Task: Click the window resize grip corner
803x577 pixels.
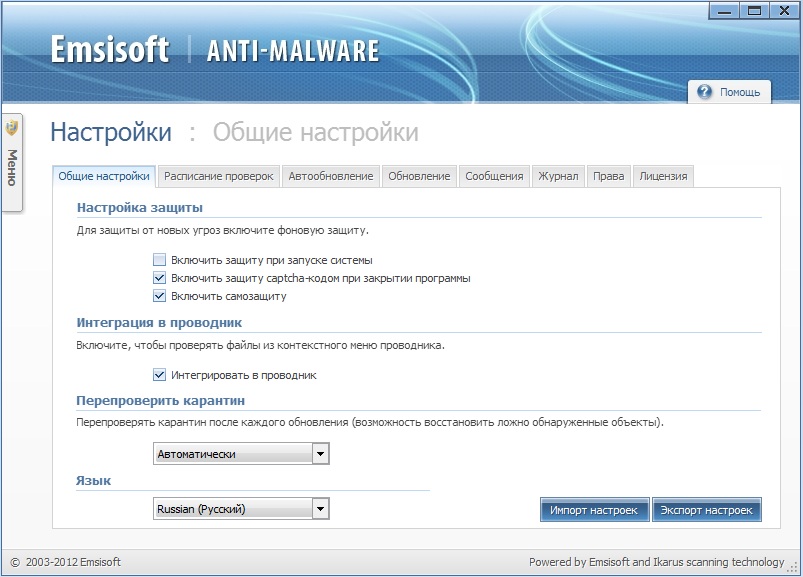Action: 794,567
